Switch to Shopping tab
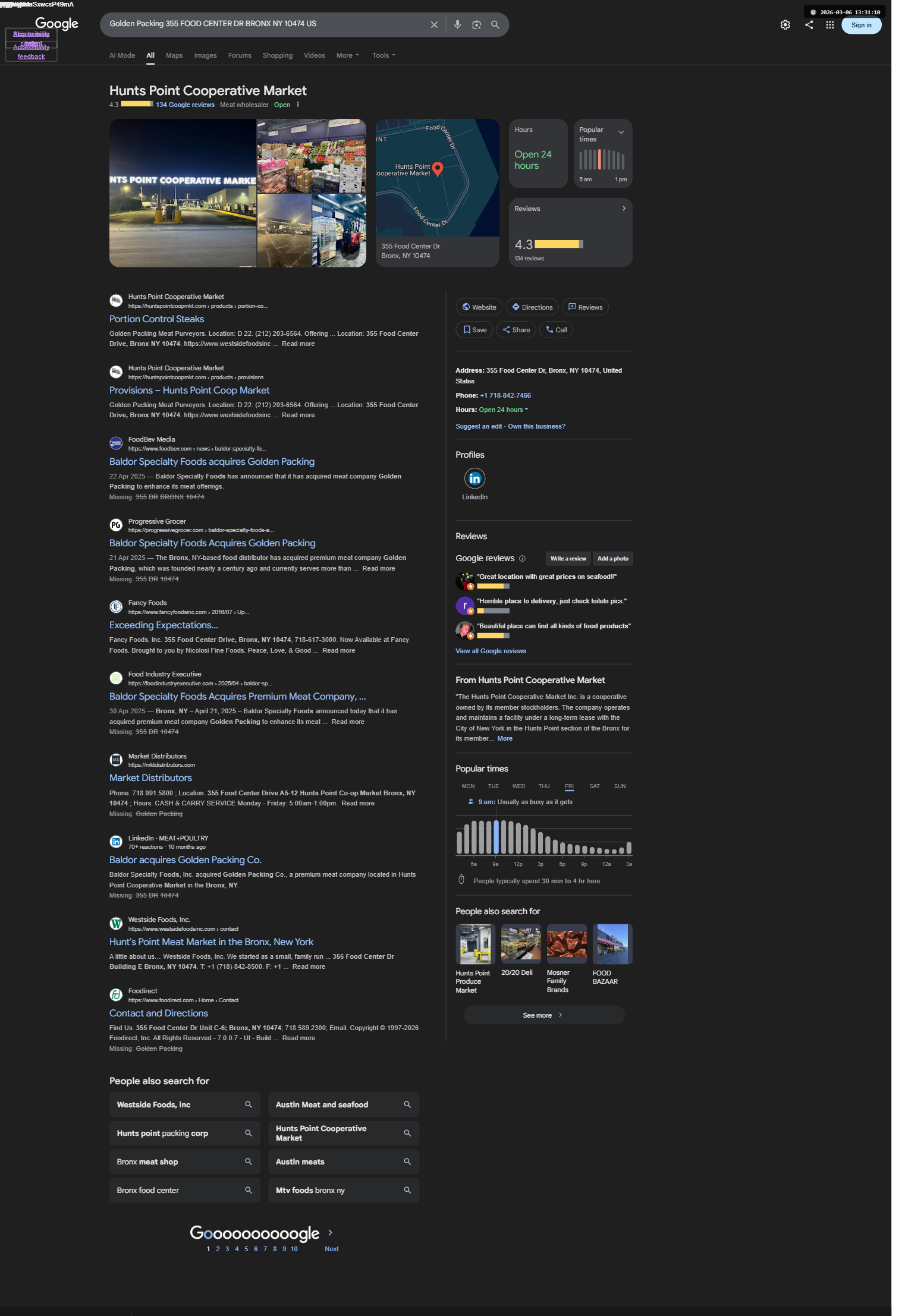The height and width of the screenshot is (1316, 902). [x=278, y=55]
